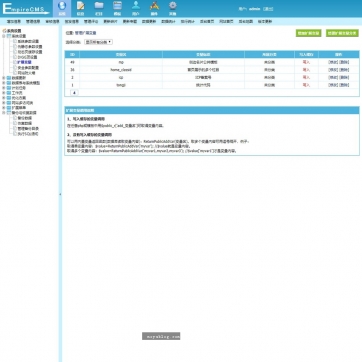Open the 栏目 (Column) folder icon in top bar
362x362 pixels.
pyautogui.click(x=99, y=8)
